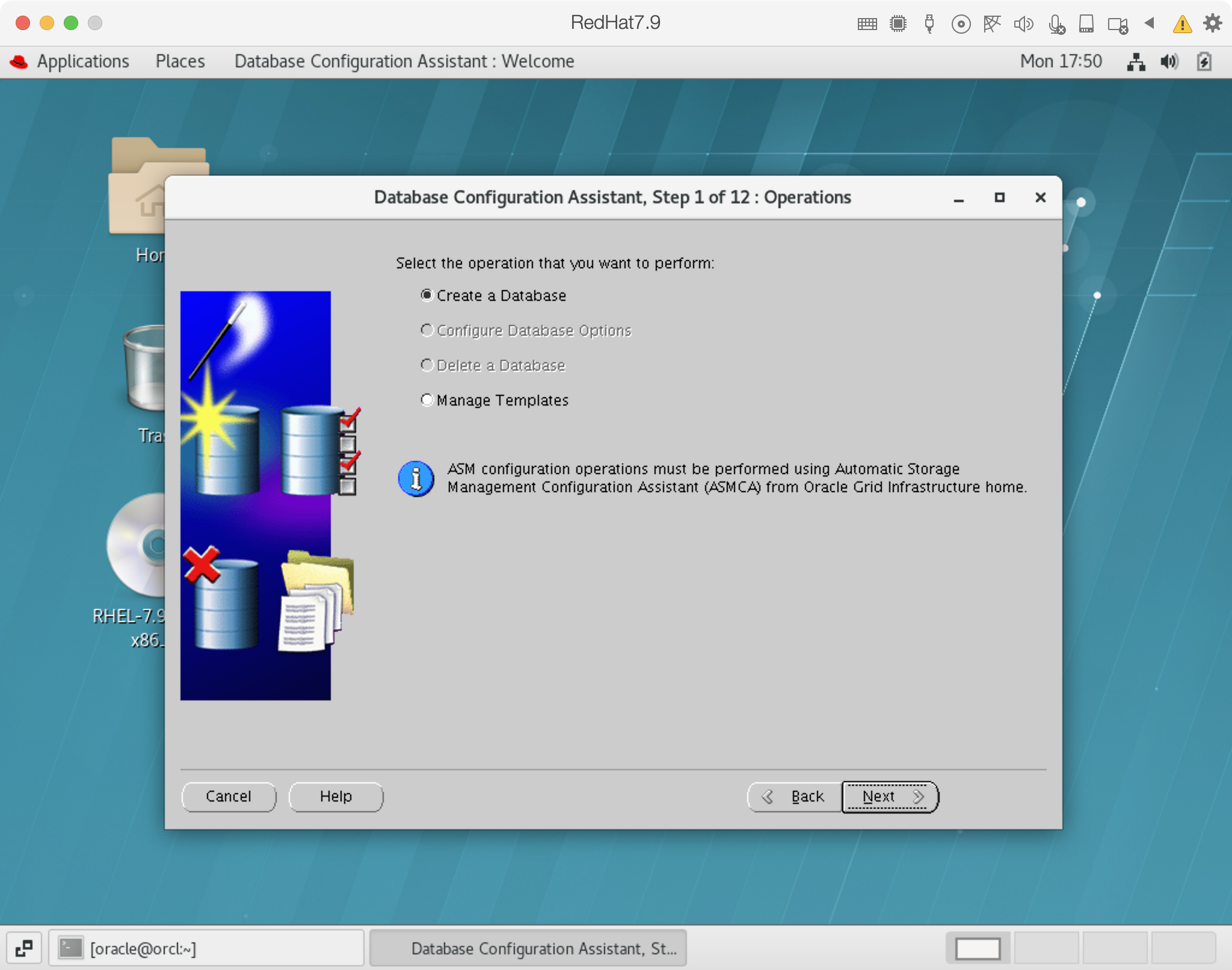1232x970 pixels.
Task: Select the Manage Templates option
Action: tap(427, 400)
